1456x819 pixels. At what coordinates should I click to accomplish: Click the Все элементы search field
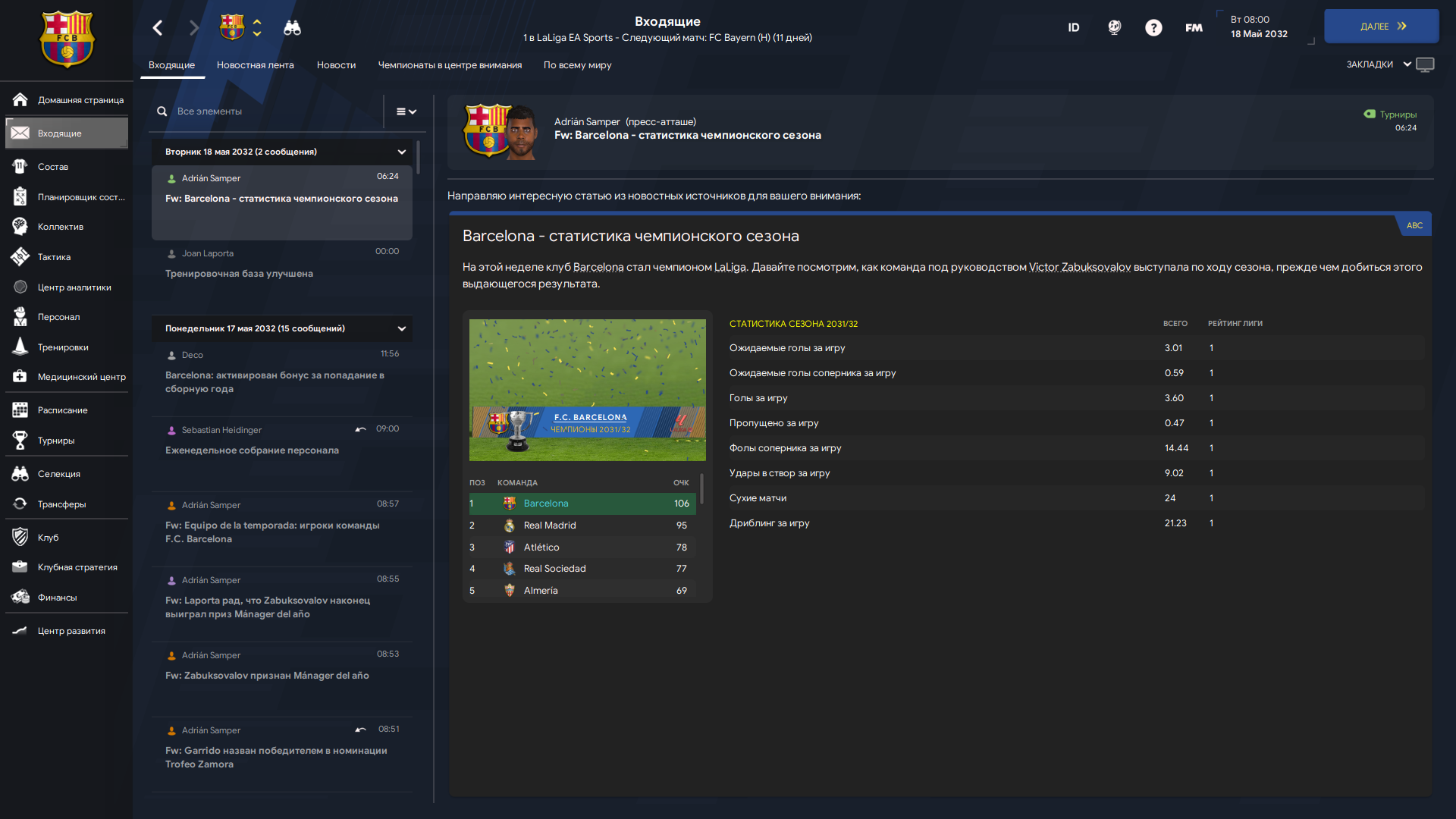pyautogui.click(x=265, y=111)
